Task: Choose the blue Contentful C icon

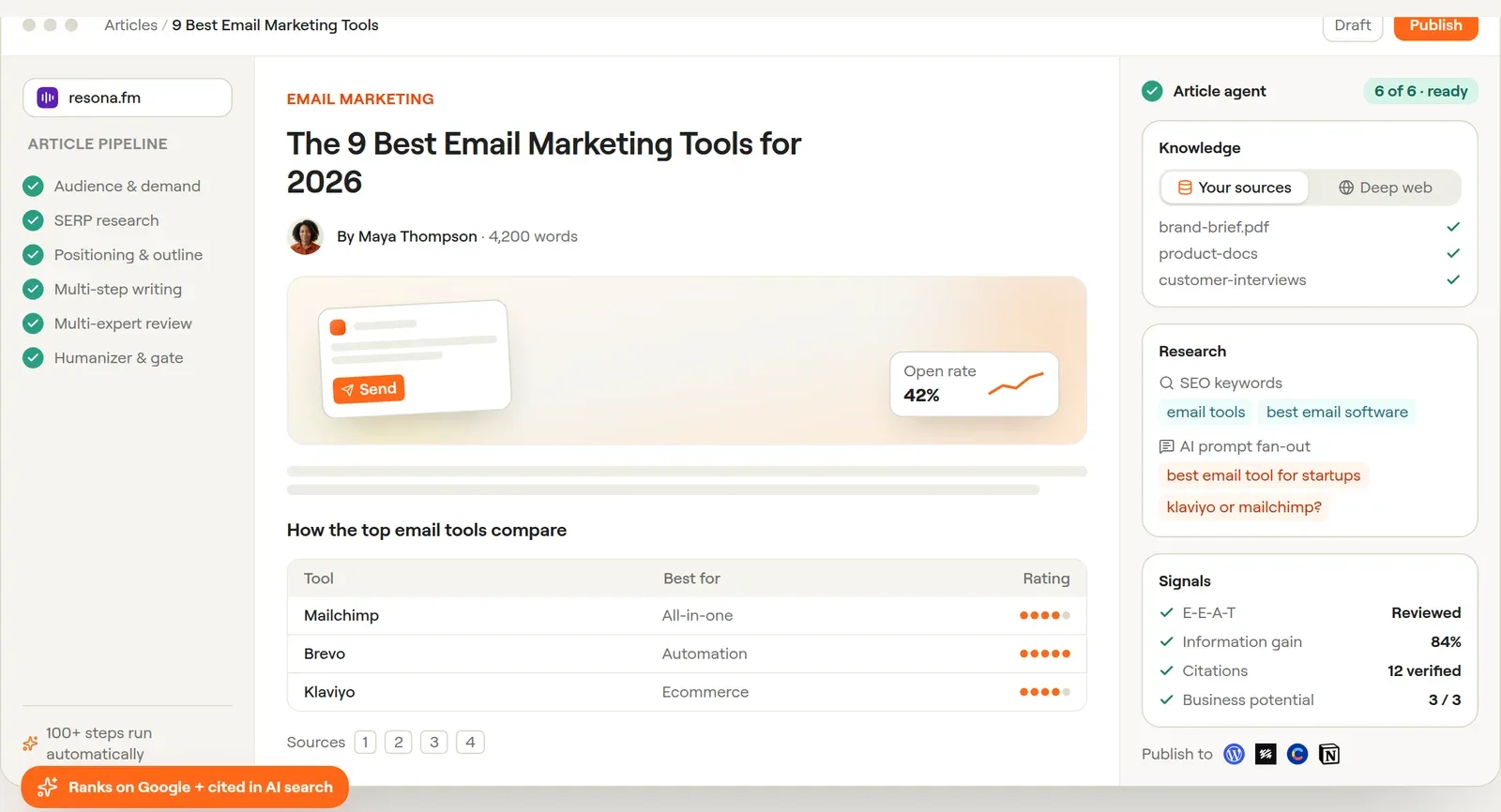Action: coord(1297,754)
